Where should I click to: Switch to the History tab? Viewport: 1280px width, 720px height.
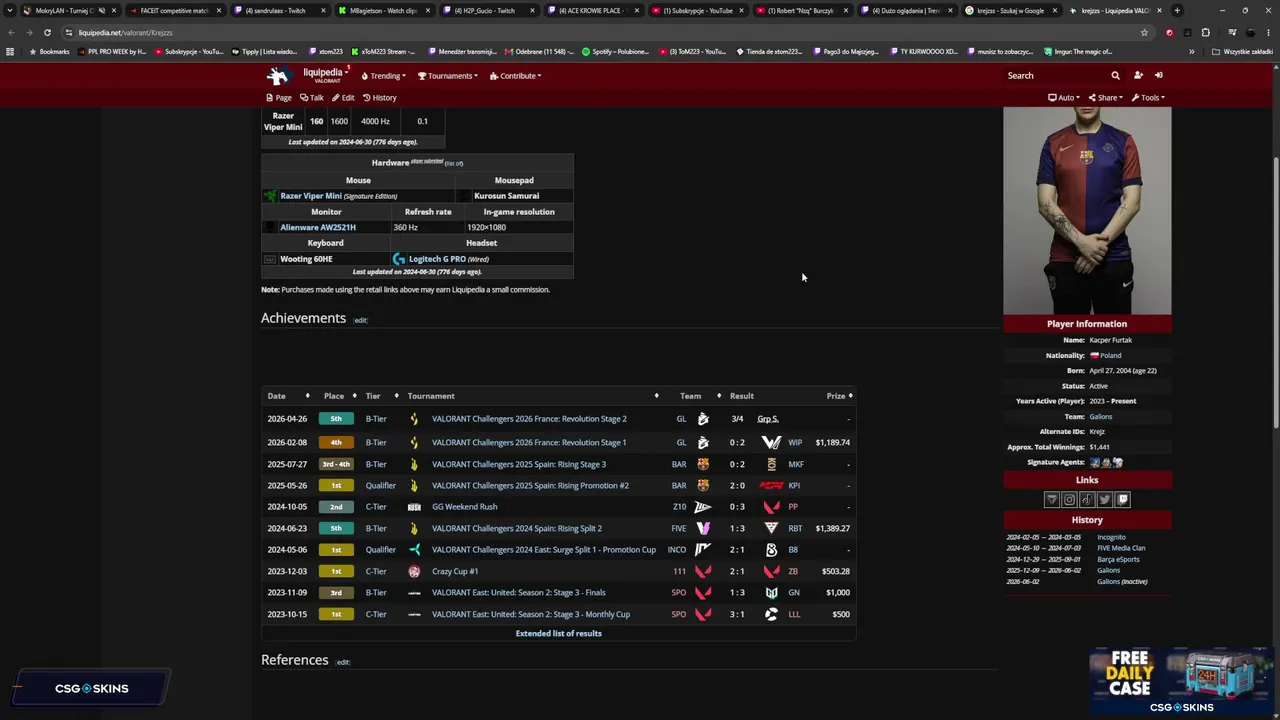click(x=380, y=98)
